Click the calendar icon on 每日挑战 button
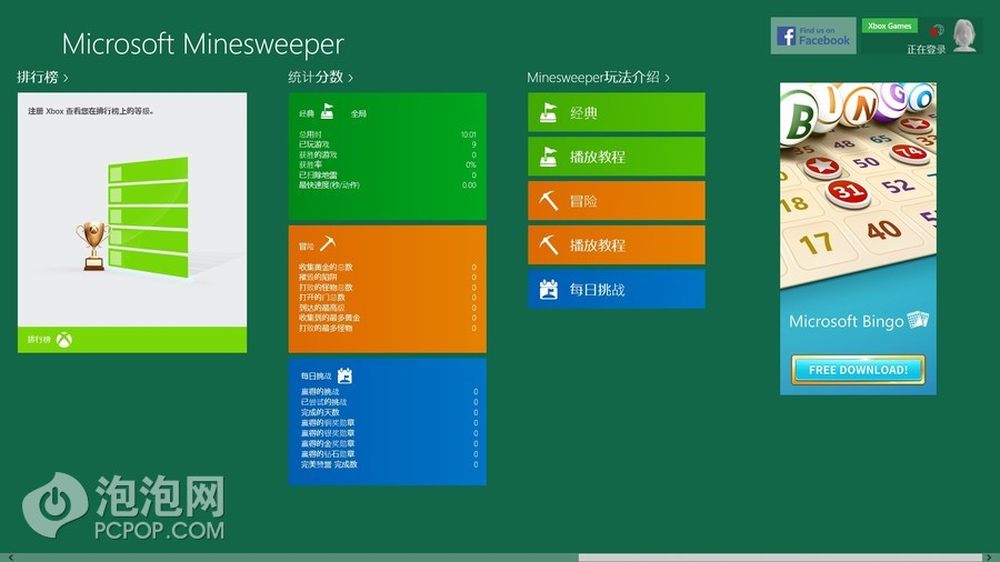This screenshot has height=562, width=1000. (548, 290)
